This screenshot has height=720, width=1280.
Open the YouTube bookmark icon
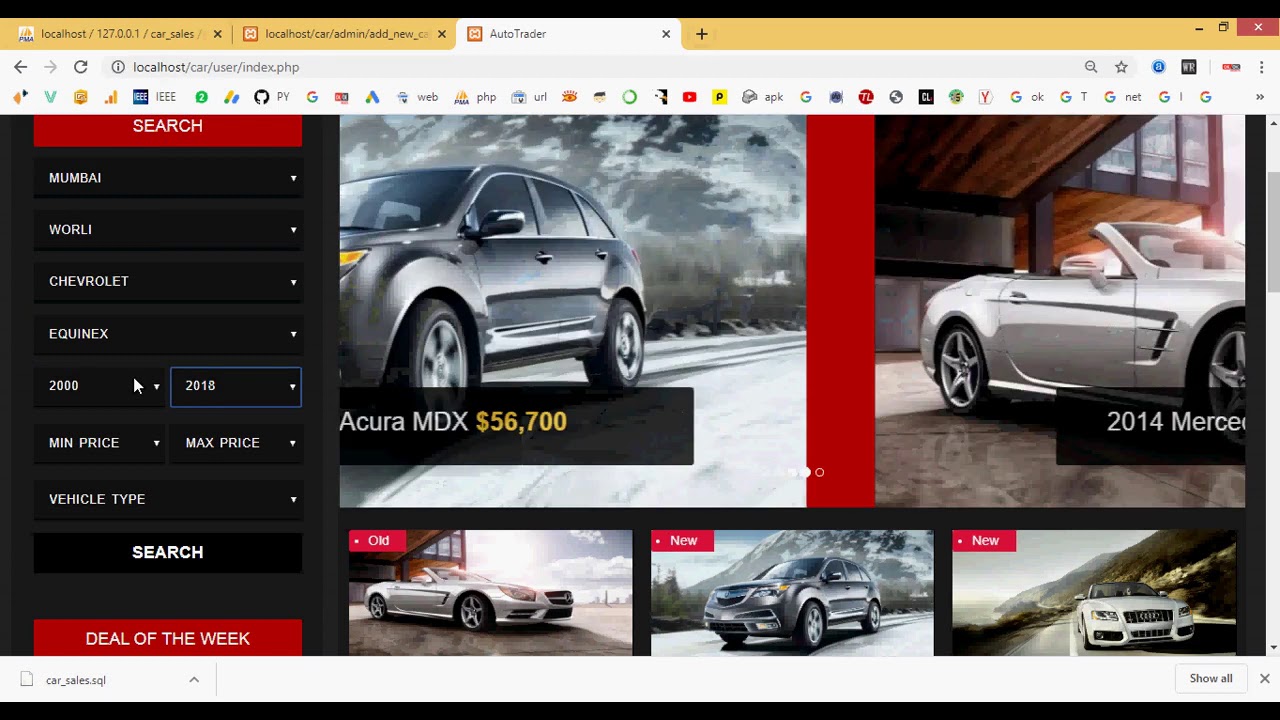(689, 97)
